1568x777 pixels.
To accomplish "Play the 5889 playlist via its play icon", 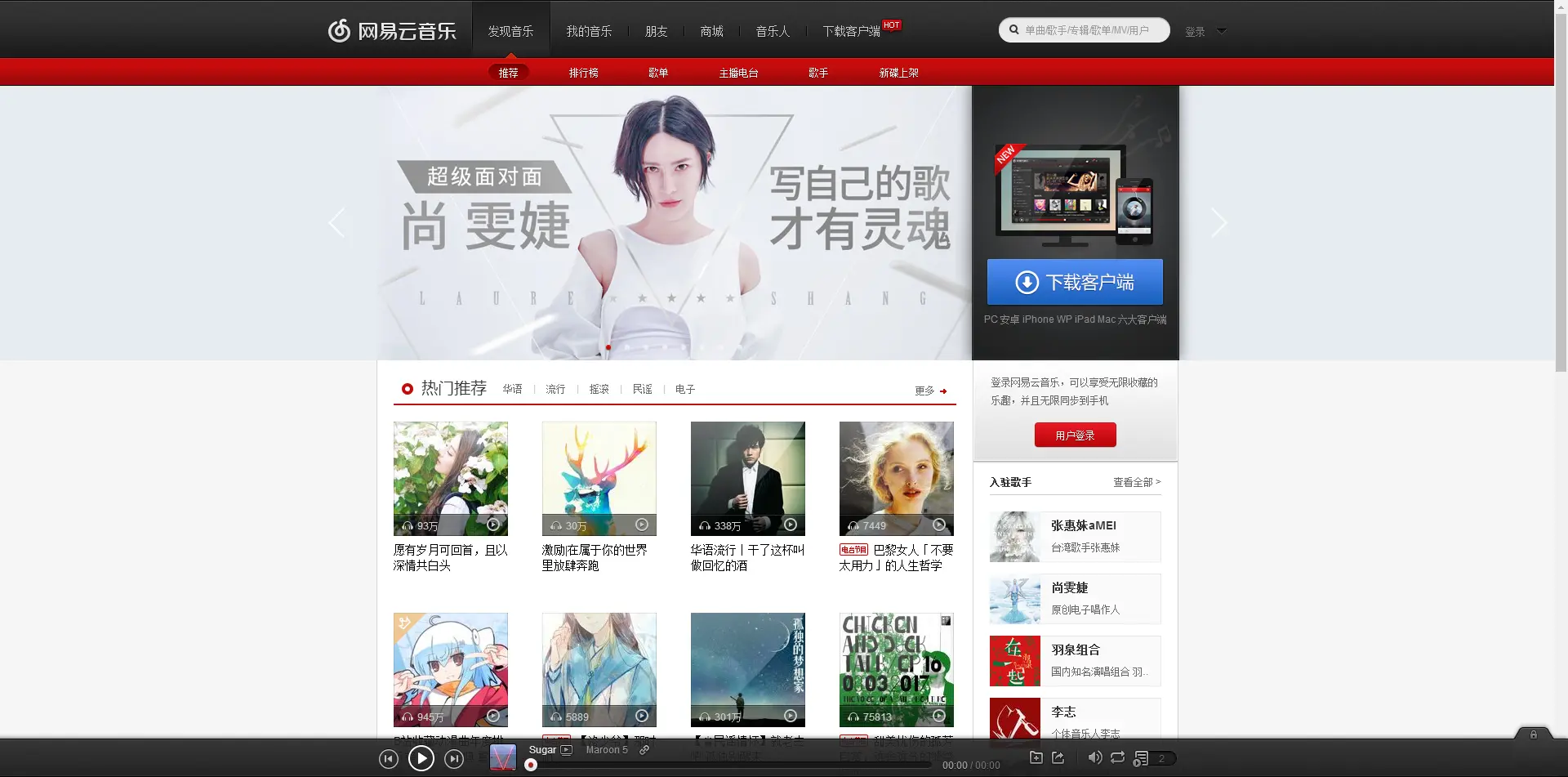I will click(642, 716).
